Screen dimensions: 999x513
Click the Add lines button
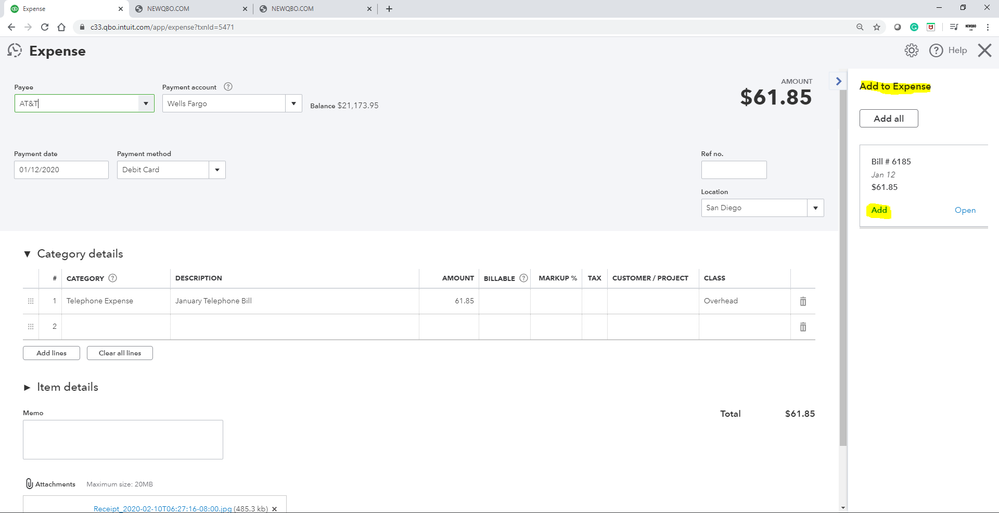(x=52, y=353)
